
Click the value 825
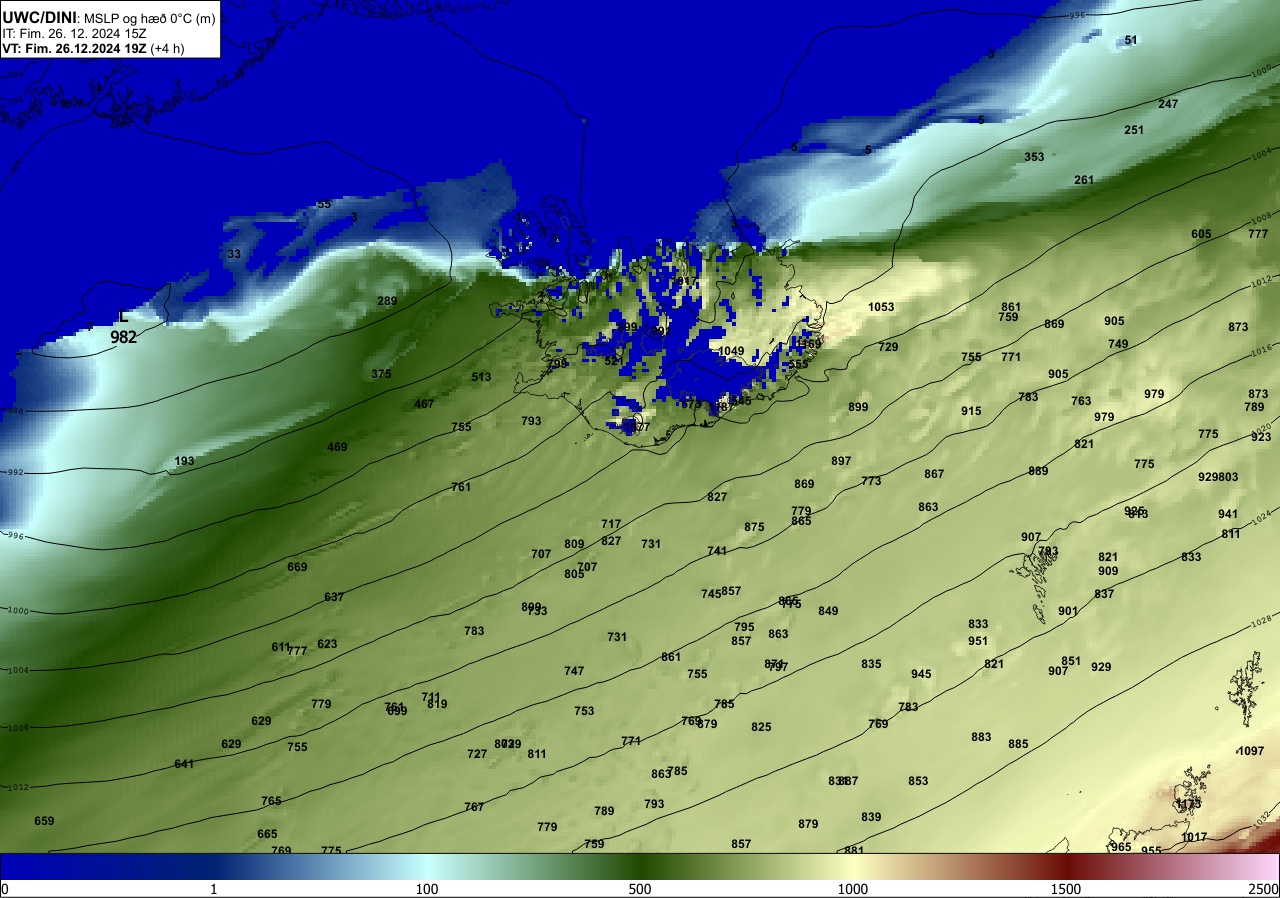[761, 727]
